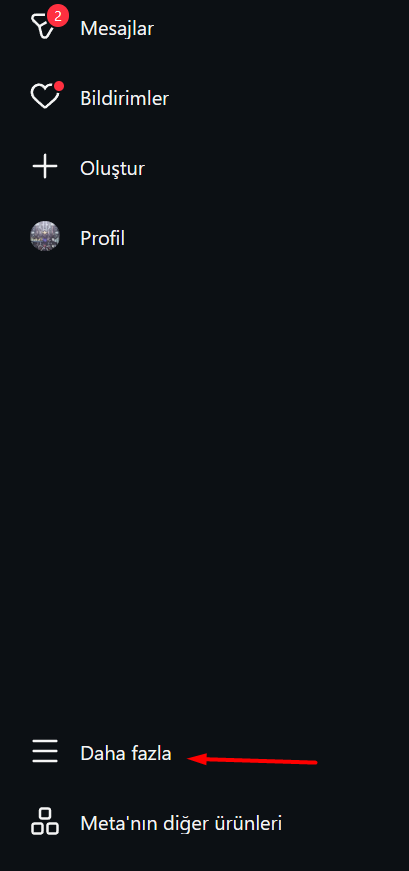Click the red arrow's pointed arrowhead
Screen dimensions: 409x871
point(196,759)
